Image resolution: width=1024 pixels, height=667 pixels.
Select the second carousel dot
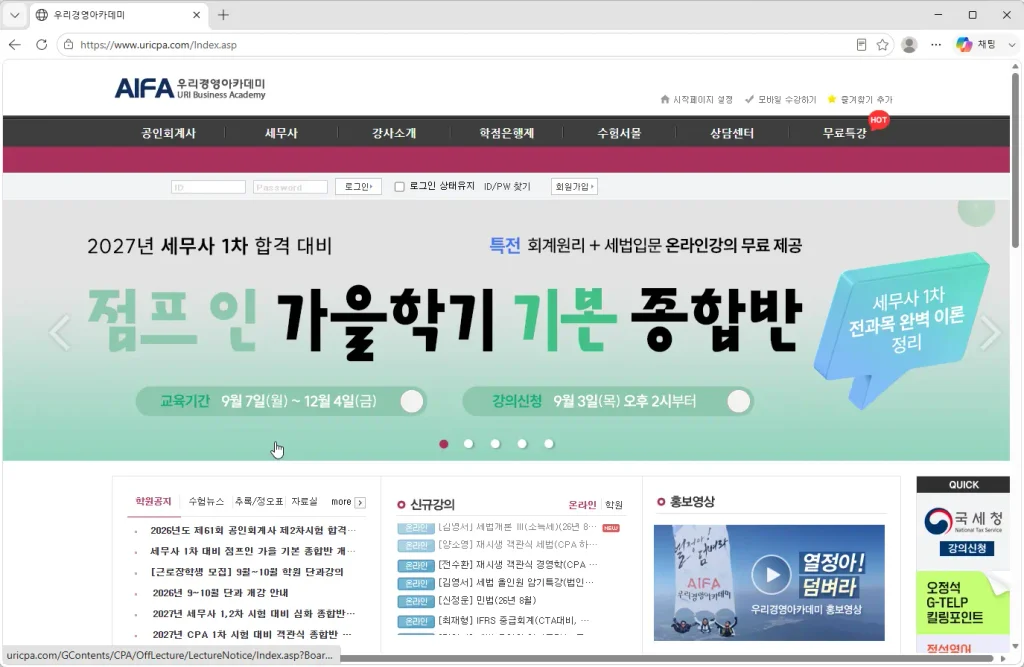[x=468, y=444]
